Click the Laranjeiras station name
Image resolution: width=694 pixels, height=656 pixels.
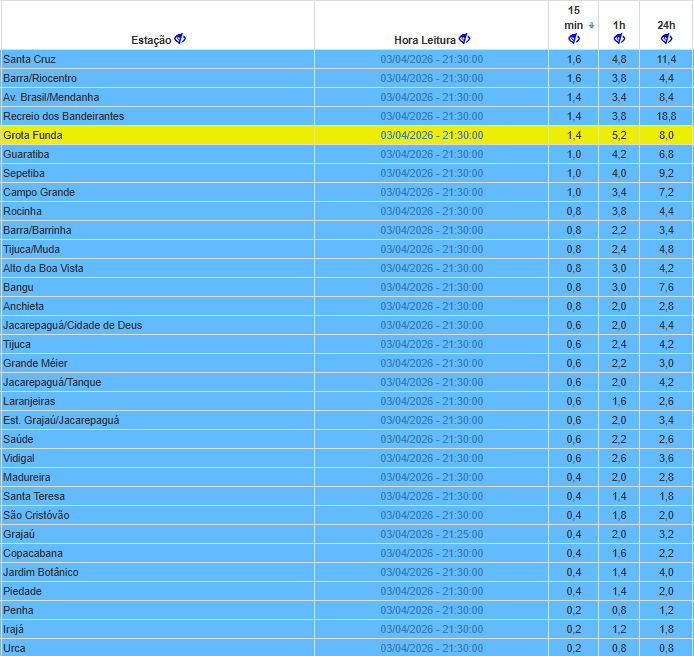pos(29,401)
